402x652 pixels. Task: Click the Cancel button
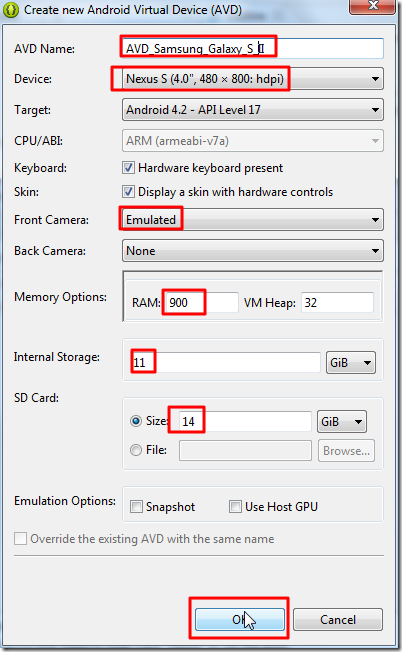pos(338,620)
